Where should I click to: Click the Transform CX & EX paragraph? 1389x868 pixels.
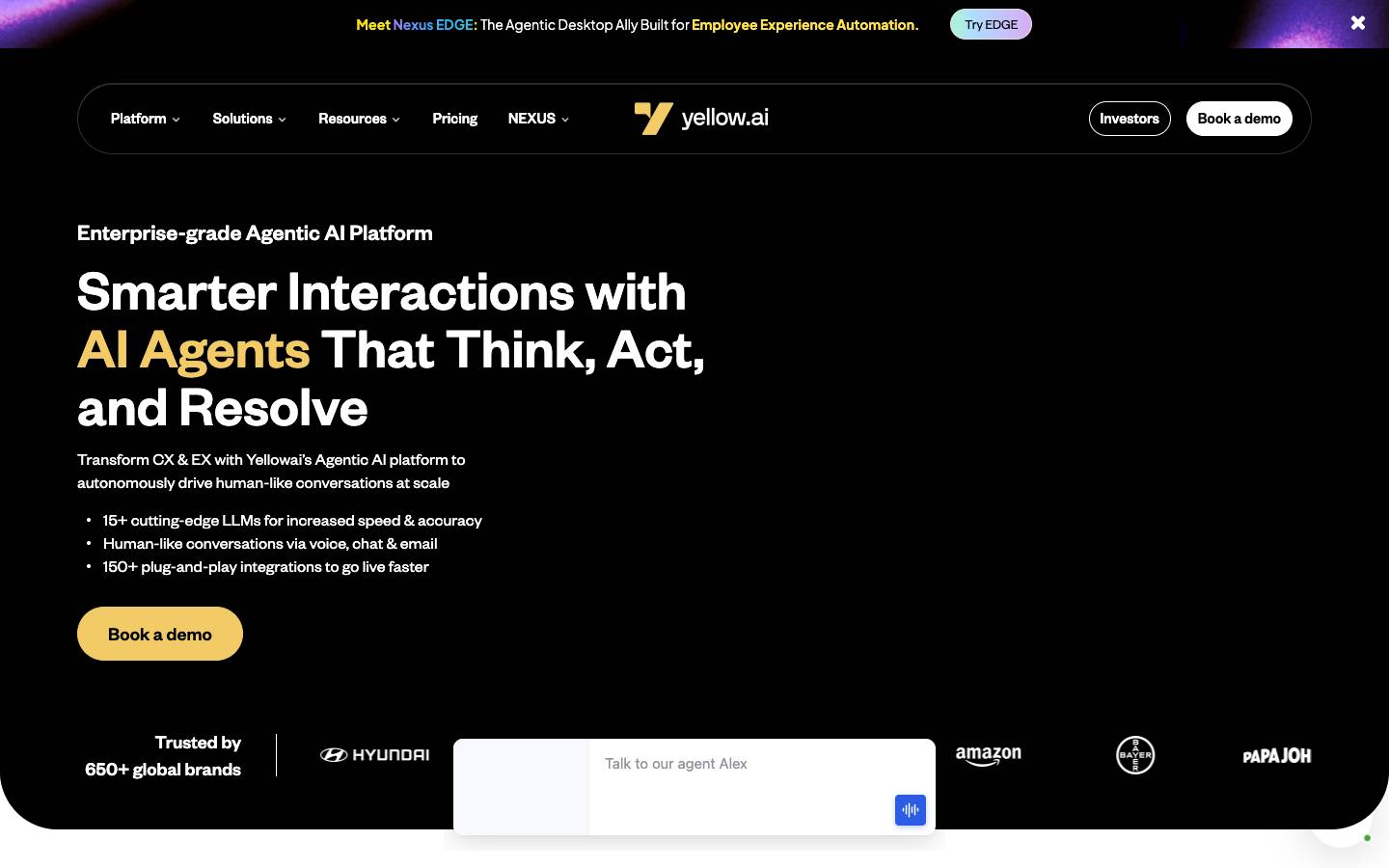tap(271, 472)
